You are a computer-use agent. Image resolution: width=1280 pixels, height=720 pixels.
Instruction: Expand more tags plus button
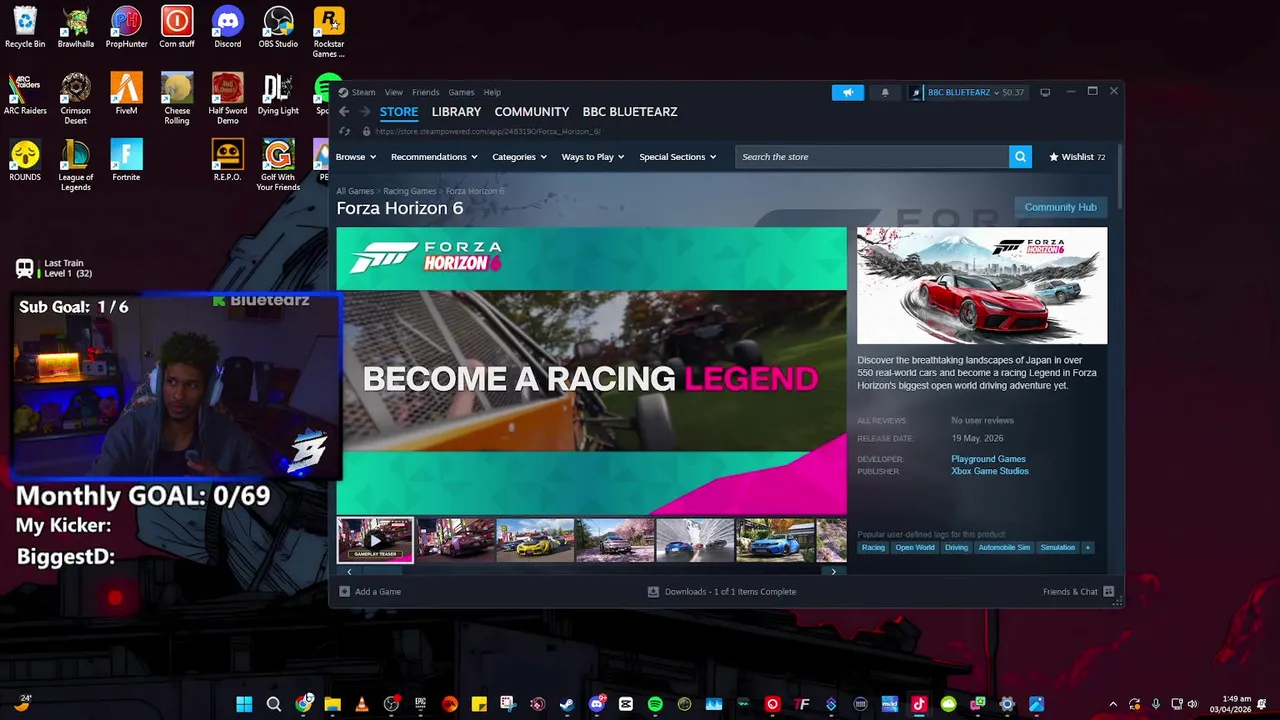(1088, 548)
